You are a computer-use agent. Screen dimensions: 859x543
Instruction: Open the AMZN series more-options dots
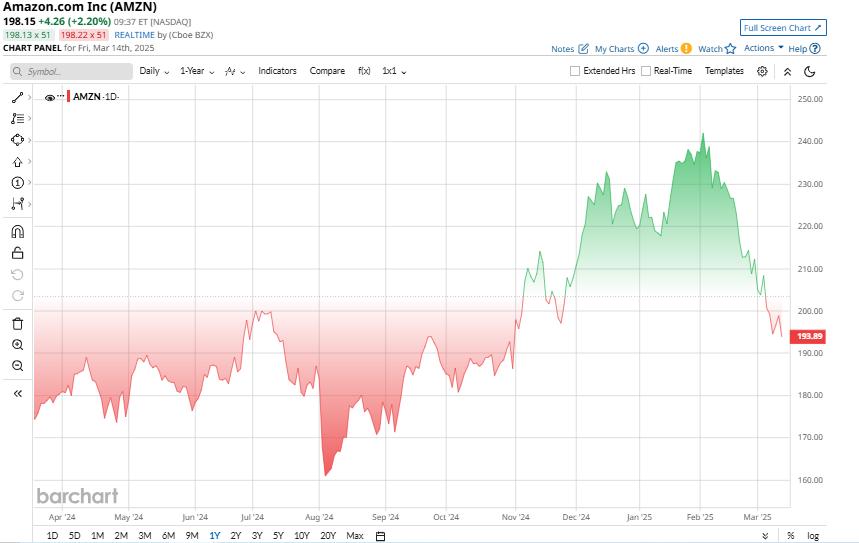[60, 96]
